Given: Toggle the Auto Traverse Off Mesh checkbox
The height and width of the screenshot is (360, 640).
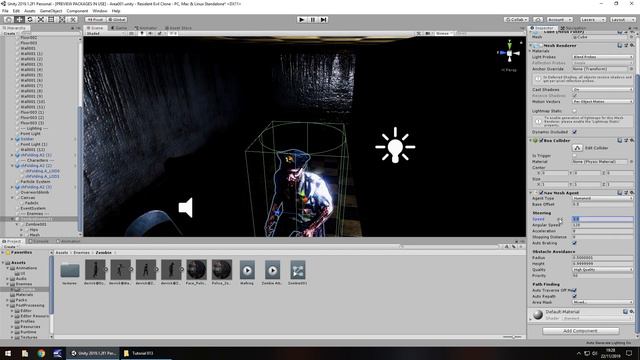Looking at the screenshot, I should (x=575, y=290).
